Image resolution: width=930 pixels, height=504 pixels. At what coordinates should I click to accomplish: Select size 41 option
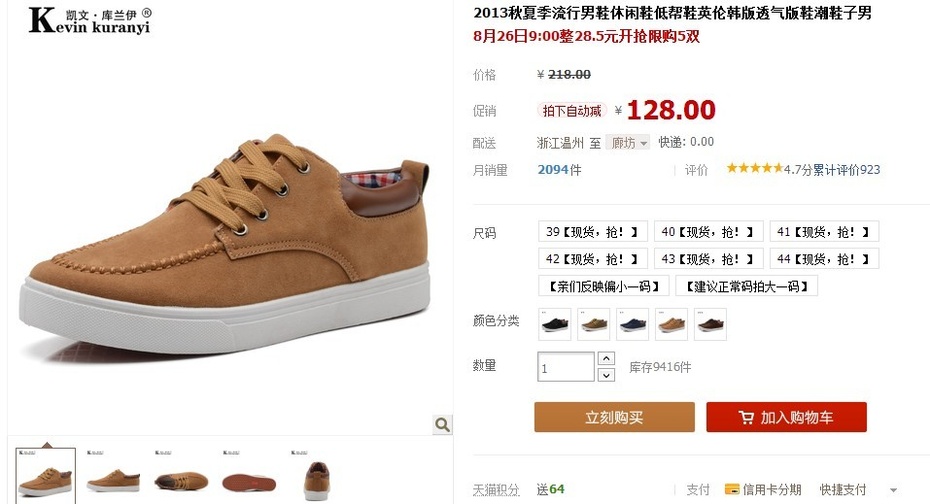tap(824, 232)
